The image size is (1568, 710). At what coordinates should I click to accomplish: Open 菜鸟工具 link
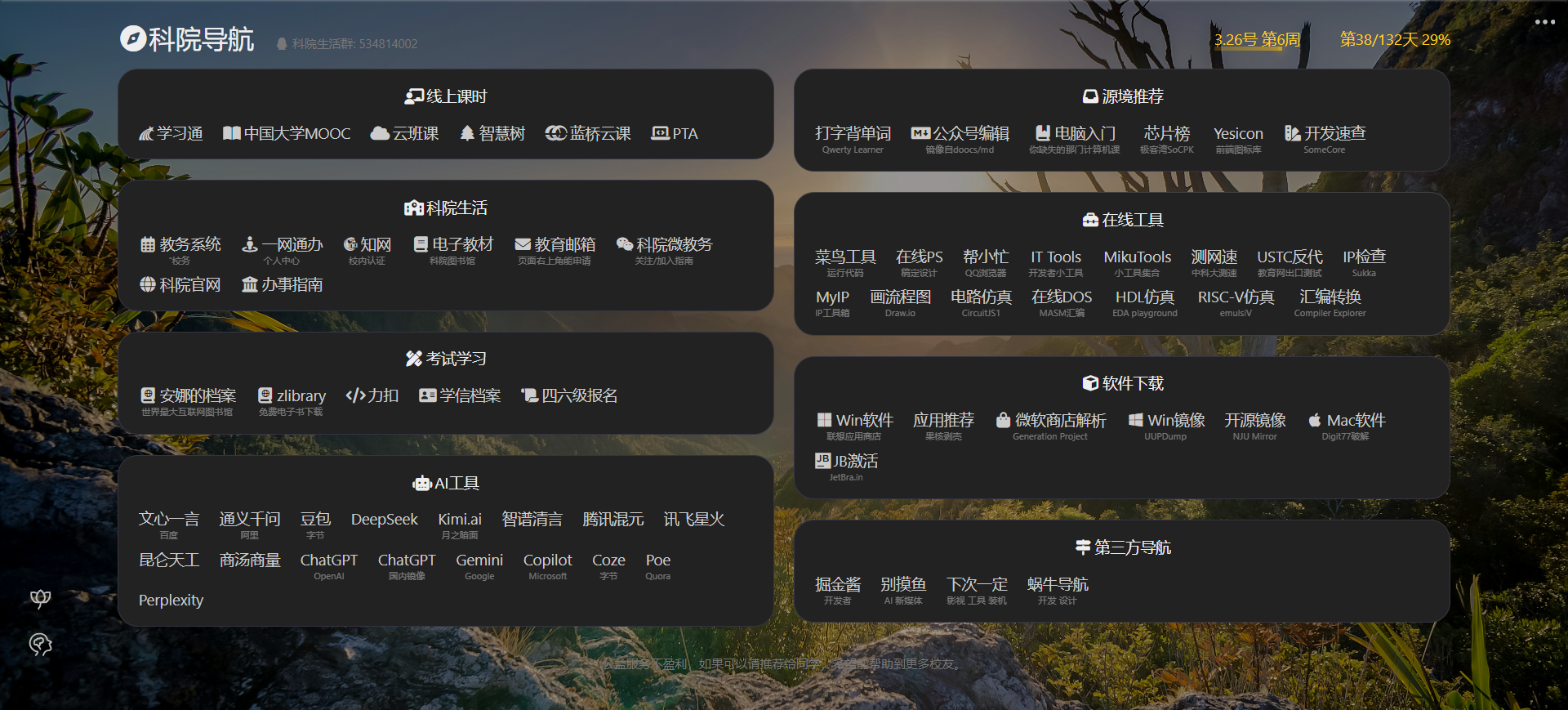845,262
